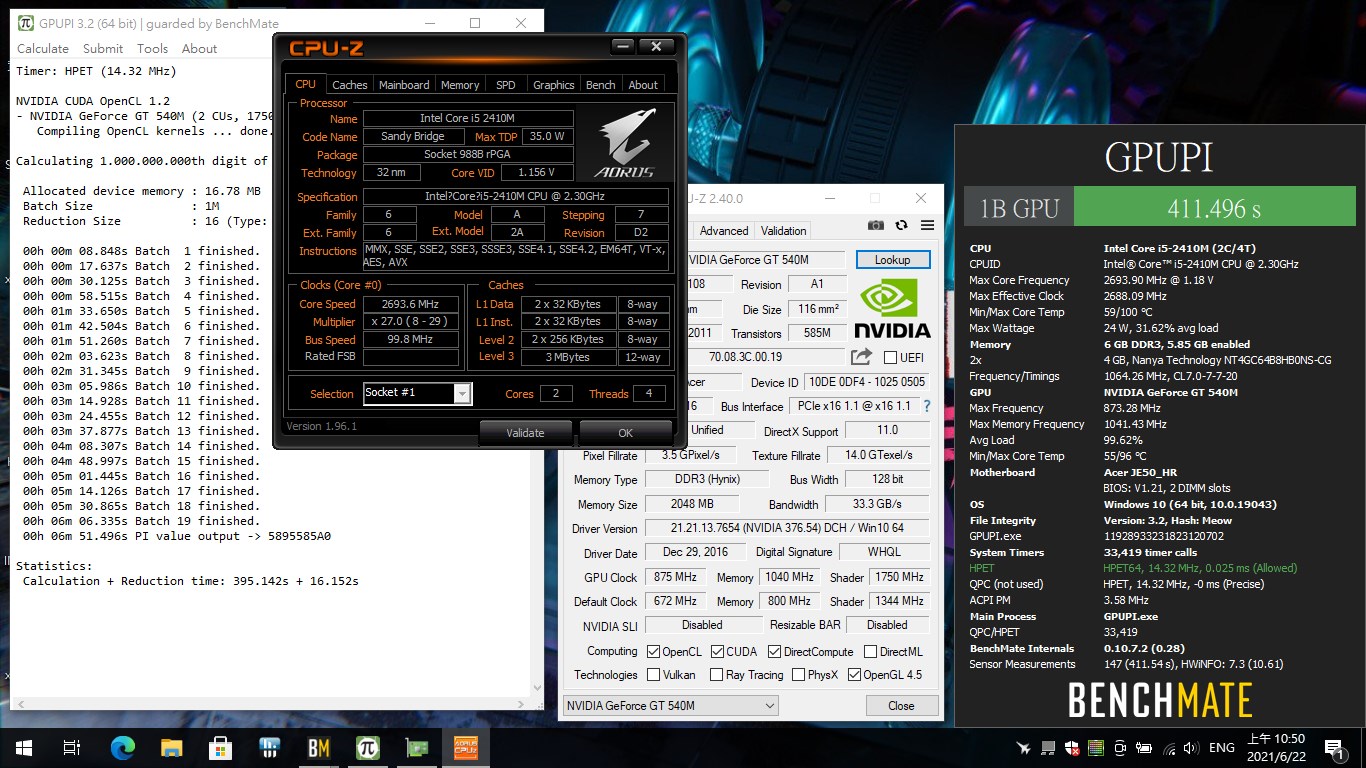Open the GPU-Z GeForce GT 540M device dropdown

[671, 705]
